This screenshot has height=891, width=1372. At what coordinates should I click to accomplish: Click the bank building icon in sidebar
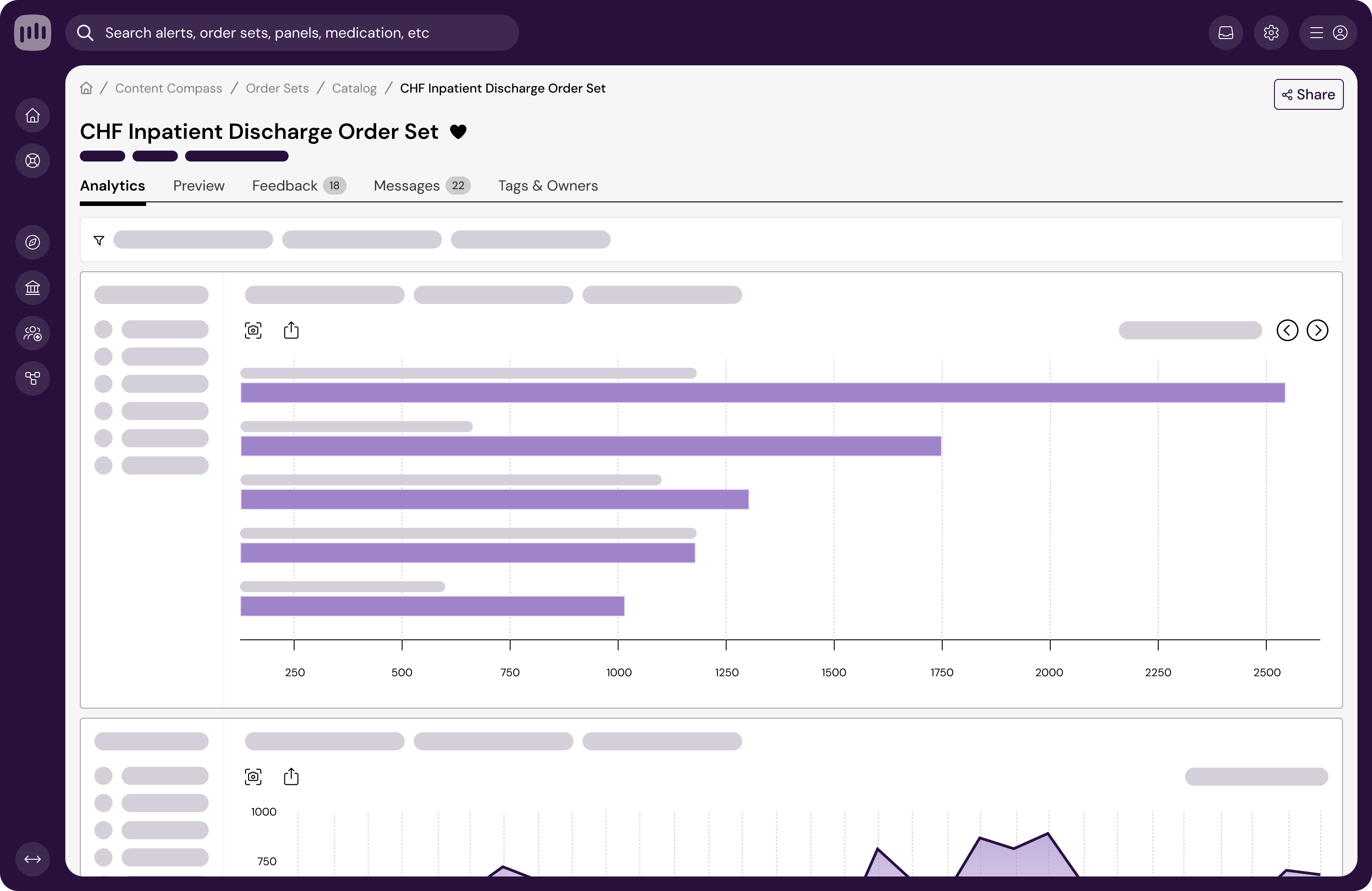(33, 288)
